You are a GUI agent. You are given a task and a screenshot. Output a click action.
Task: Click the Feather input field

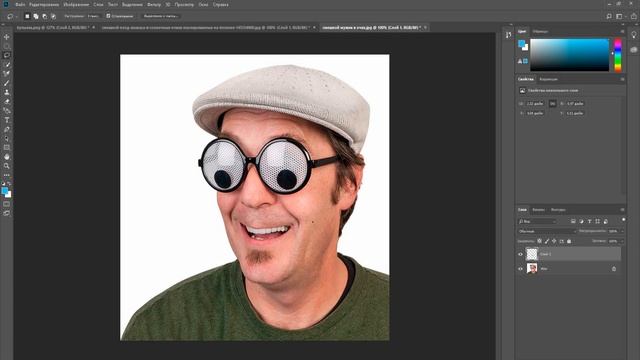[x=92, y=16]
